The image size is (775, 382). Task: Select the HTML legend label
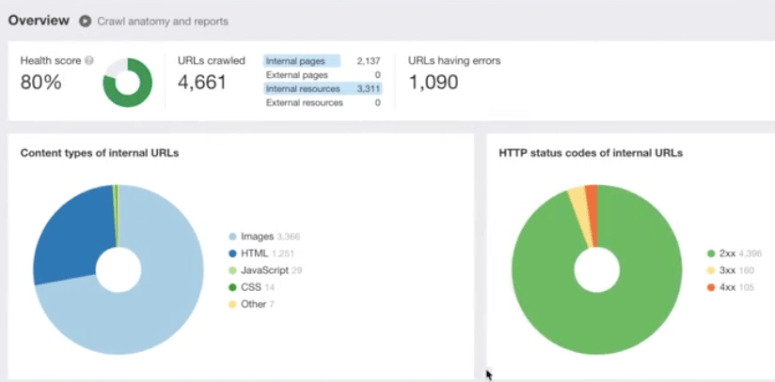[x=254, y=254]
